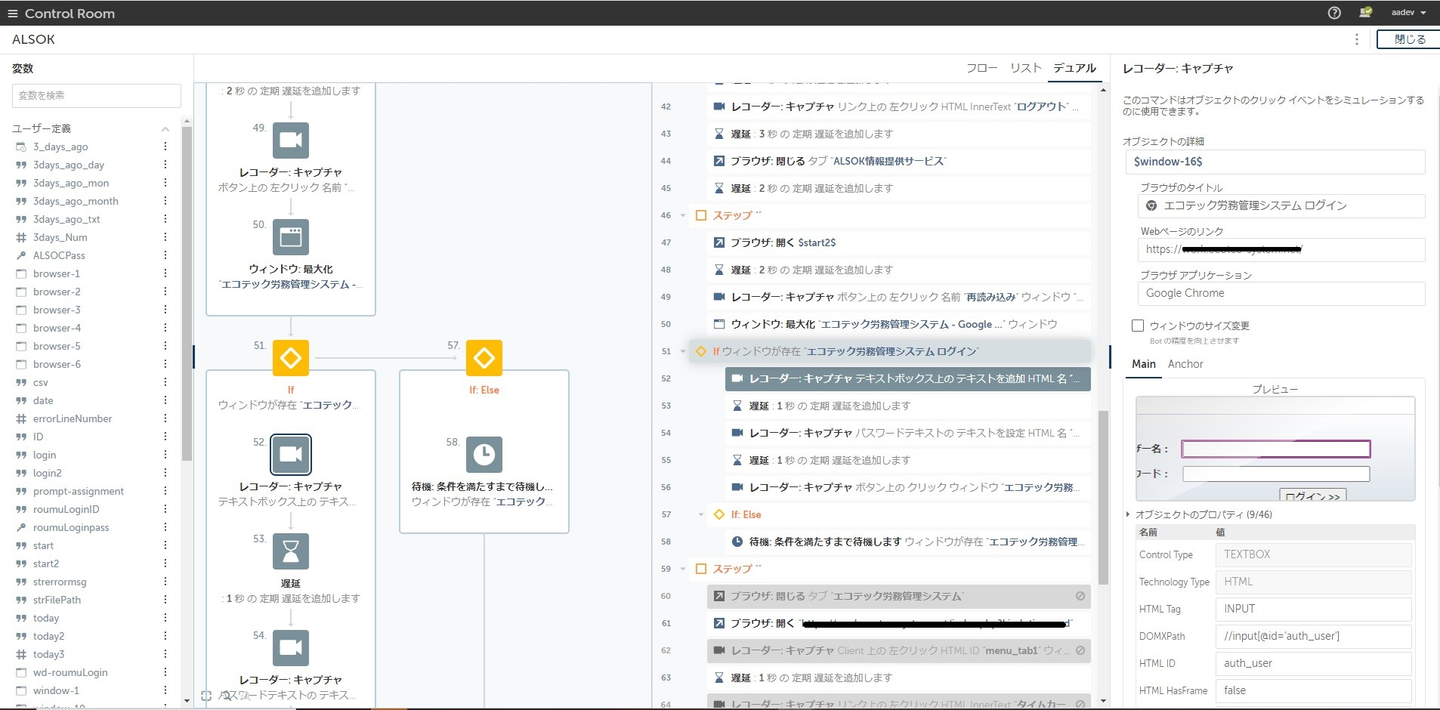The width and height of the screenshot is (1440, 710).
Task: Select line 52 recorder テキストを追加 action
Action: click(x=908, y=379)
